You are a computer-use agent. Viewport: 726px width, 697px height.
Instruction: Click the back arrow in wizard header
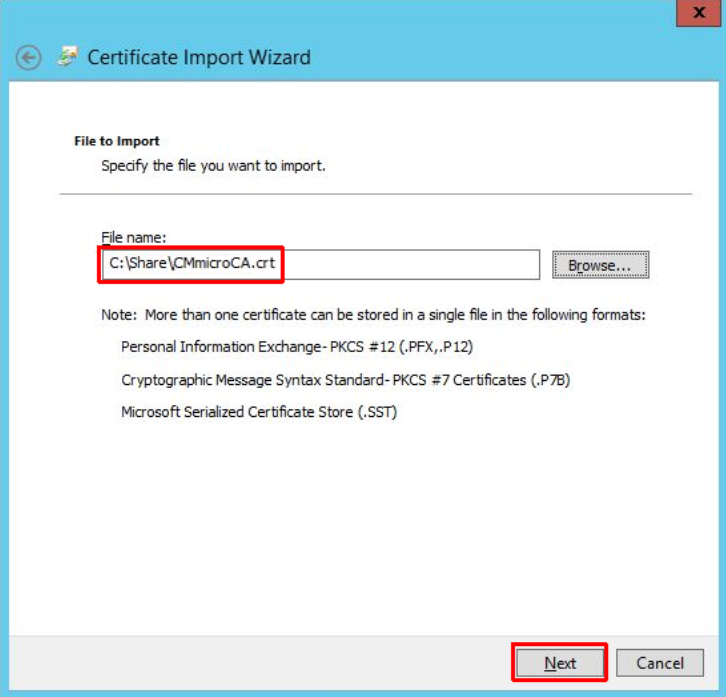(28, 58)
